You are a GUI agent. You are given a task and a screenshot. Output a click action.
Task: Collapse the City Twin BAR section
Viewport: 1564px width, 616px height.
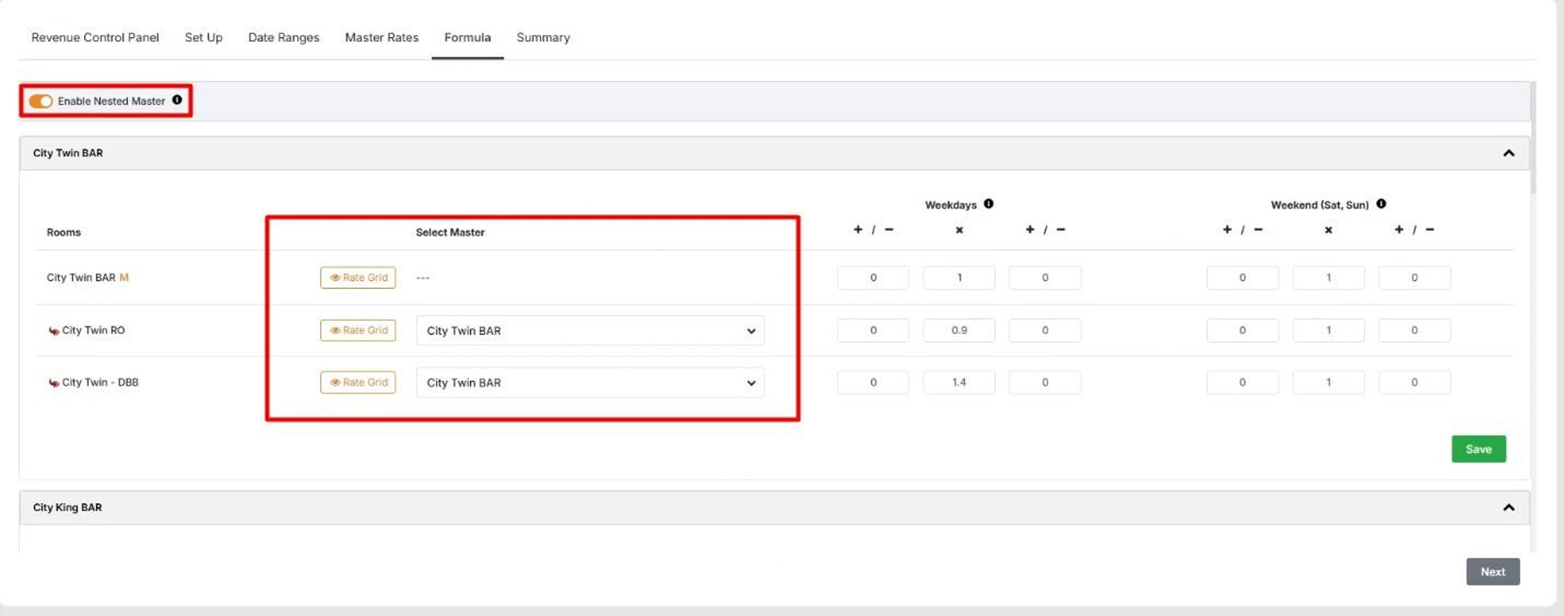click(1508, 153)
